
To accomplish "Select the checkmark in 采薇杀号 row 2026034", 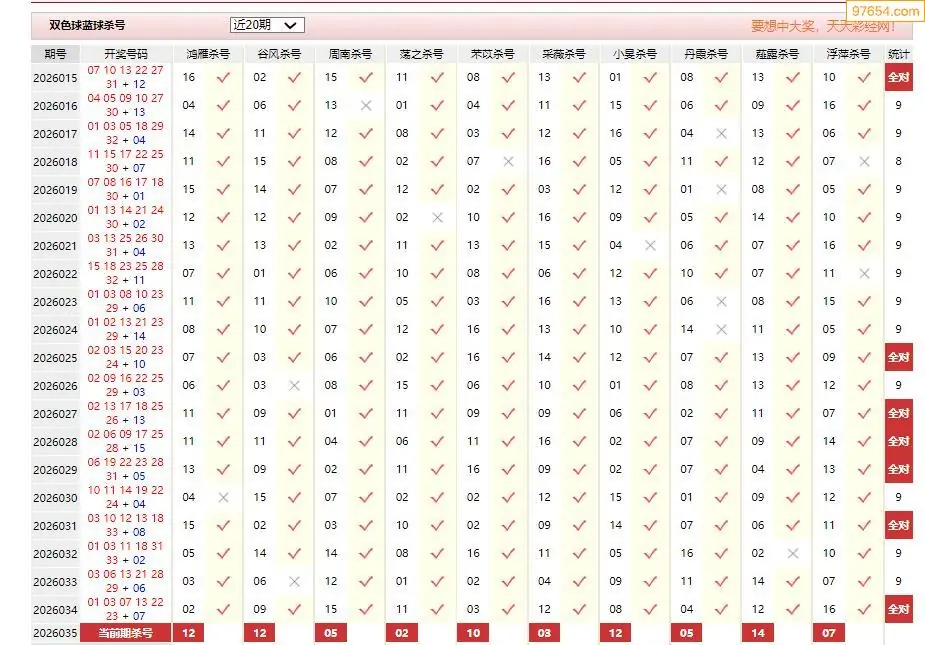I will coord(579,609).
